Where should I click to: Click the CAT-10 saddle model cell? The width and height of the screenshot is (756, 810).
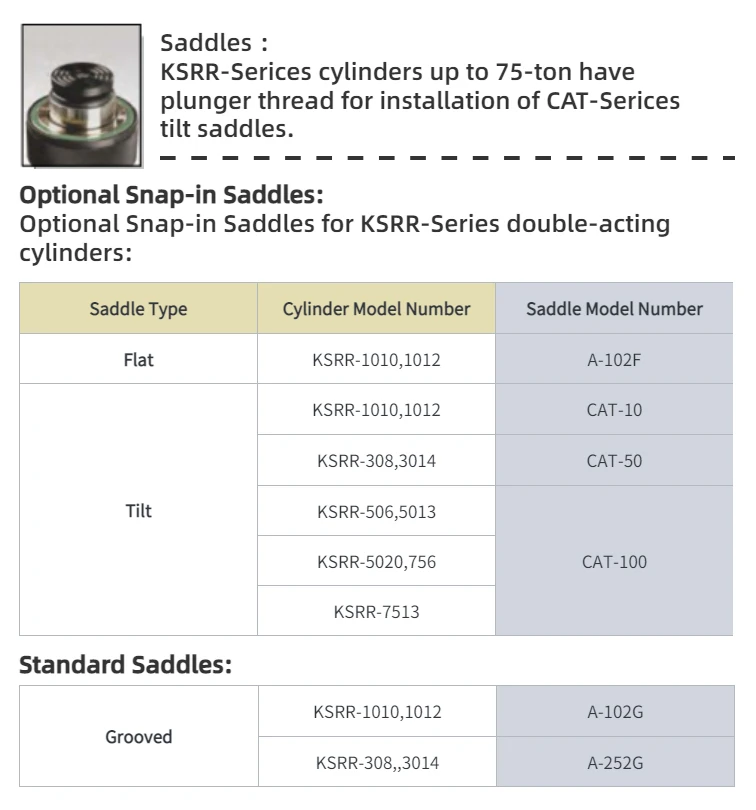[x=614, y=410]
